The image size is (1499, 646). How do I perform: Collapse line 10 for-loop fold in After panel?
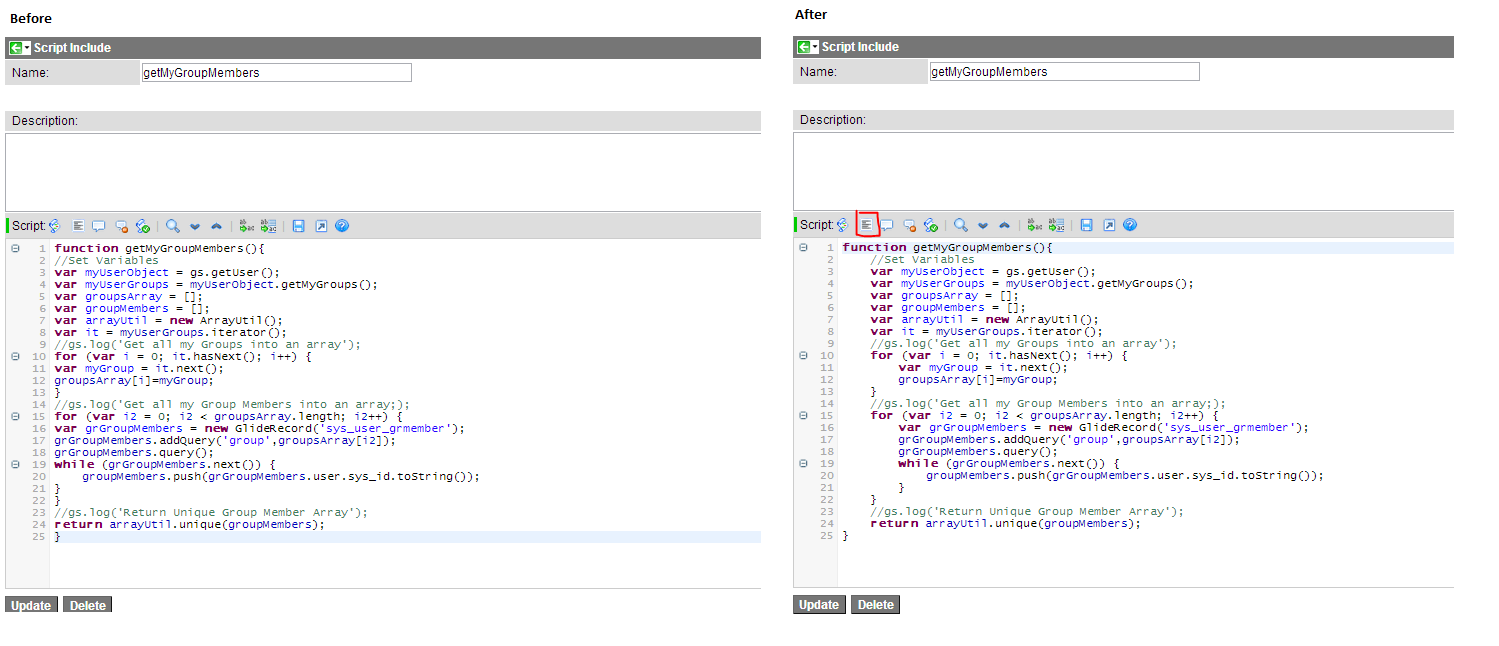[x=803, y=355]
